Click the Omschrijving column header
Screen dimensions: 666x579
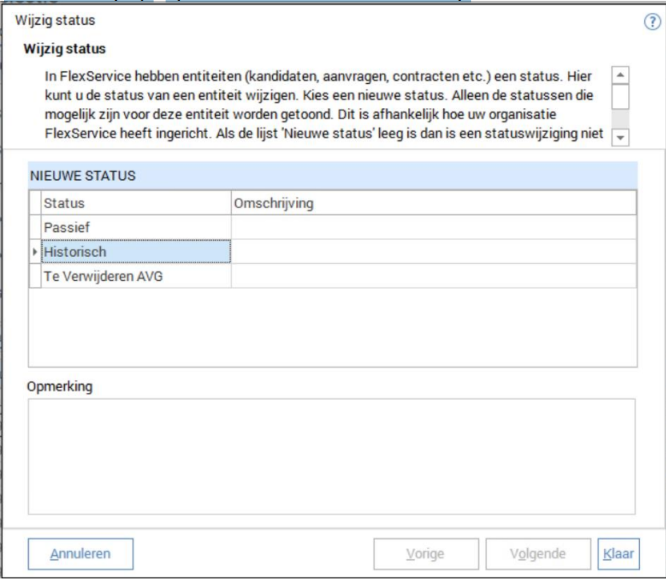point(433,203)
